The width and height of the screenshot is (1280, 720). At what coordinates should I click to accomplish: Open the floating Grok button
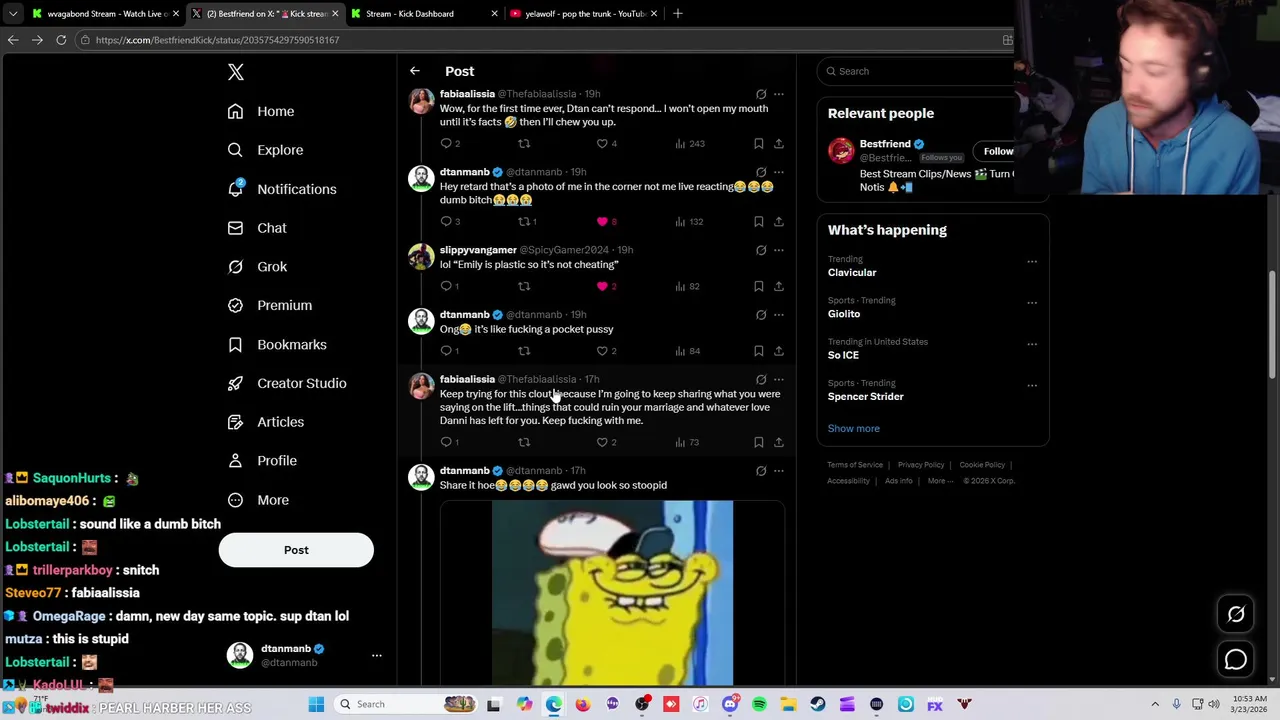[x=1236, y=615]
